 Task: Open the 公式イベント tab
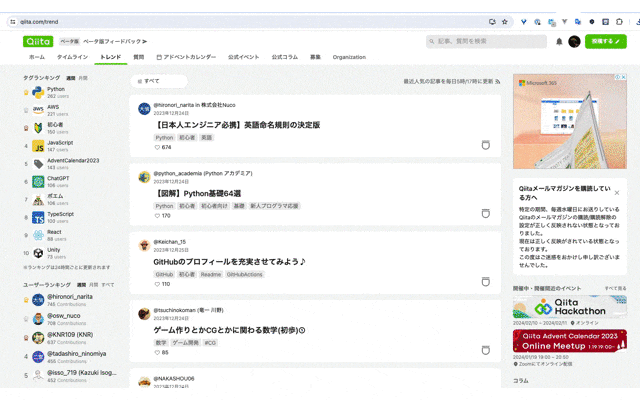244,57
